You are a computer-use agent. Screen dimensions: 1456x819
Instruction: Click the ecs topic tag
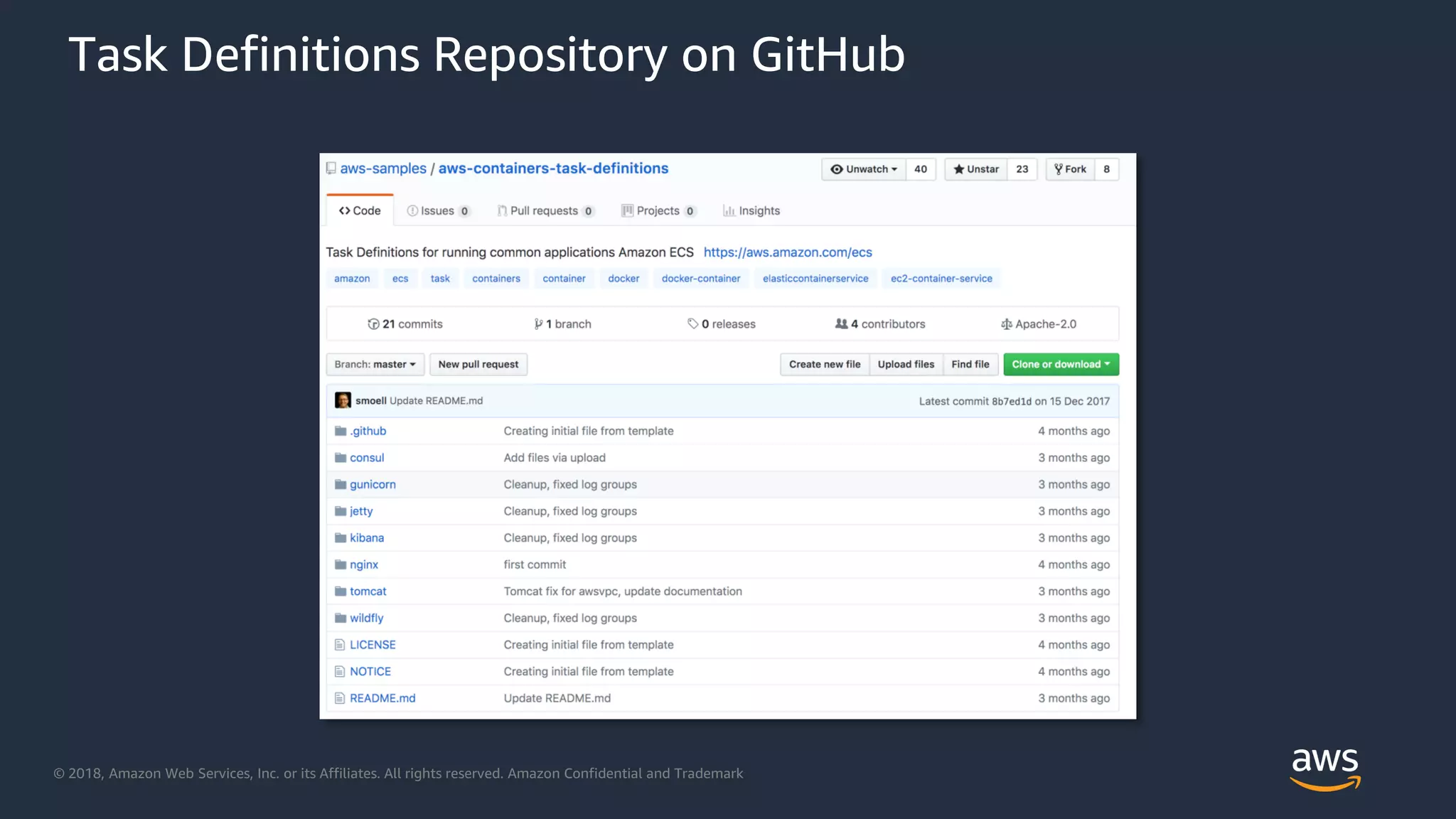point(400,279)
